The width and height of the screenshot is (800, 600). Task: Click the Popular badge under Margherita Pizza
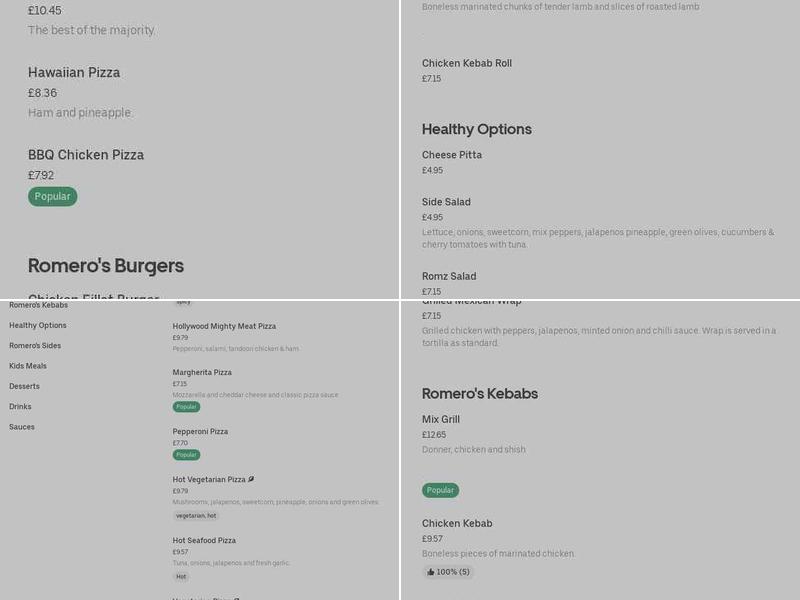pyautogui.click(x=182, y=408)
